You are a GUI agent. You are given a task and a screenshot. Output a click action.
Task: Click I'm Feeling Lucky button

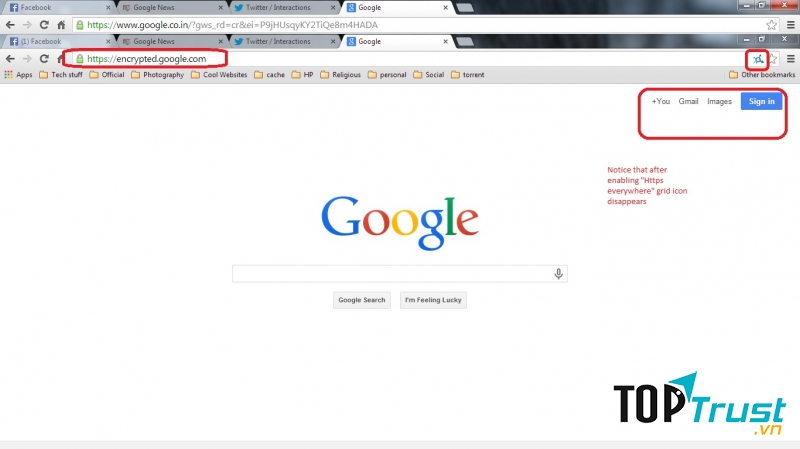click(433, 300)
